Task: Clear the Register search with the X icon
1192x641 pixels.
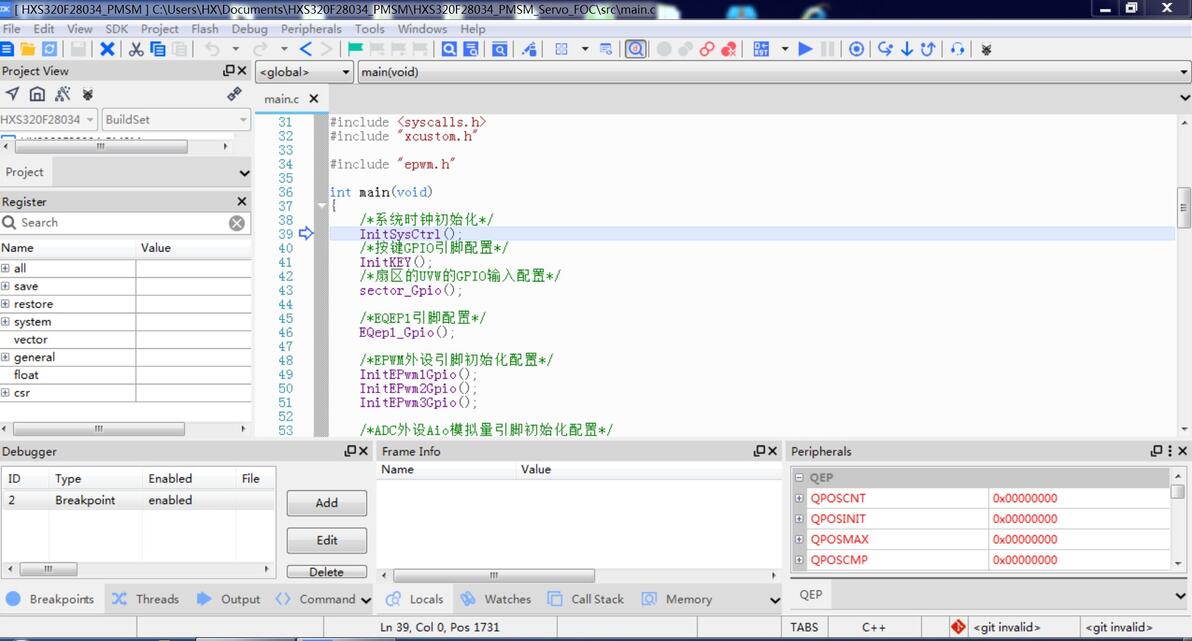Action: click(237, 224)
